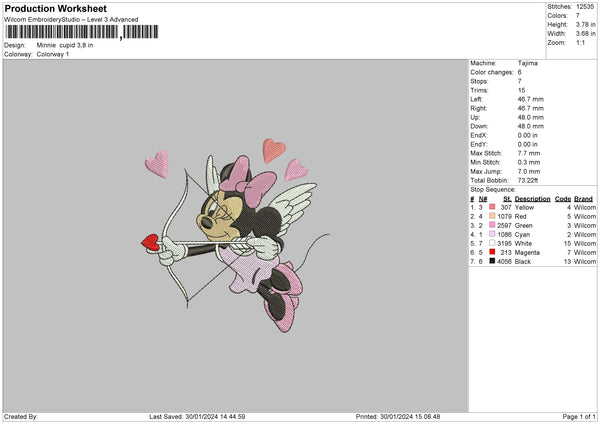The height and width of the screenshot is (424, 600).
Task: Select the 'Production Worksheet' title
Action: coord(55,8)
